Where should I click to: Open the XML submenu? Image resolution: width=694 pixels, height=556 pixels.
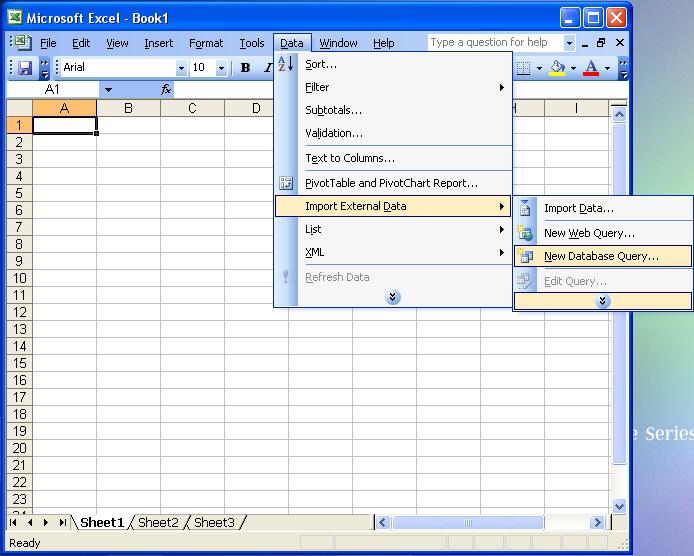[x=393, y=252]
